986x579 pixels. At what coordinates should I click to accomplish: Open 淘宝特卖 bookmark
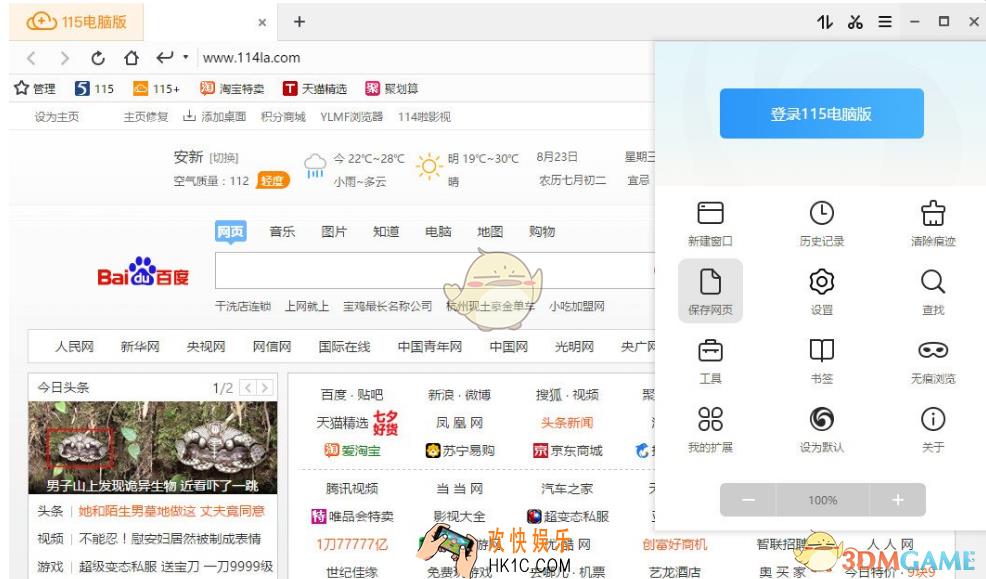(232, 89)
